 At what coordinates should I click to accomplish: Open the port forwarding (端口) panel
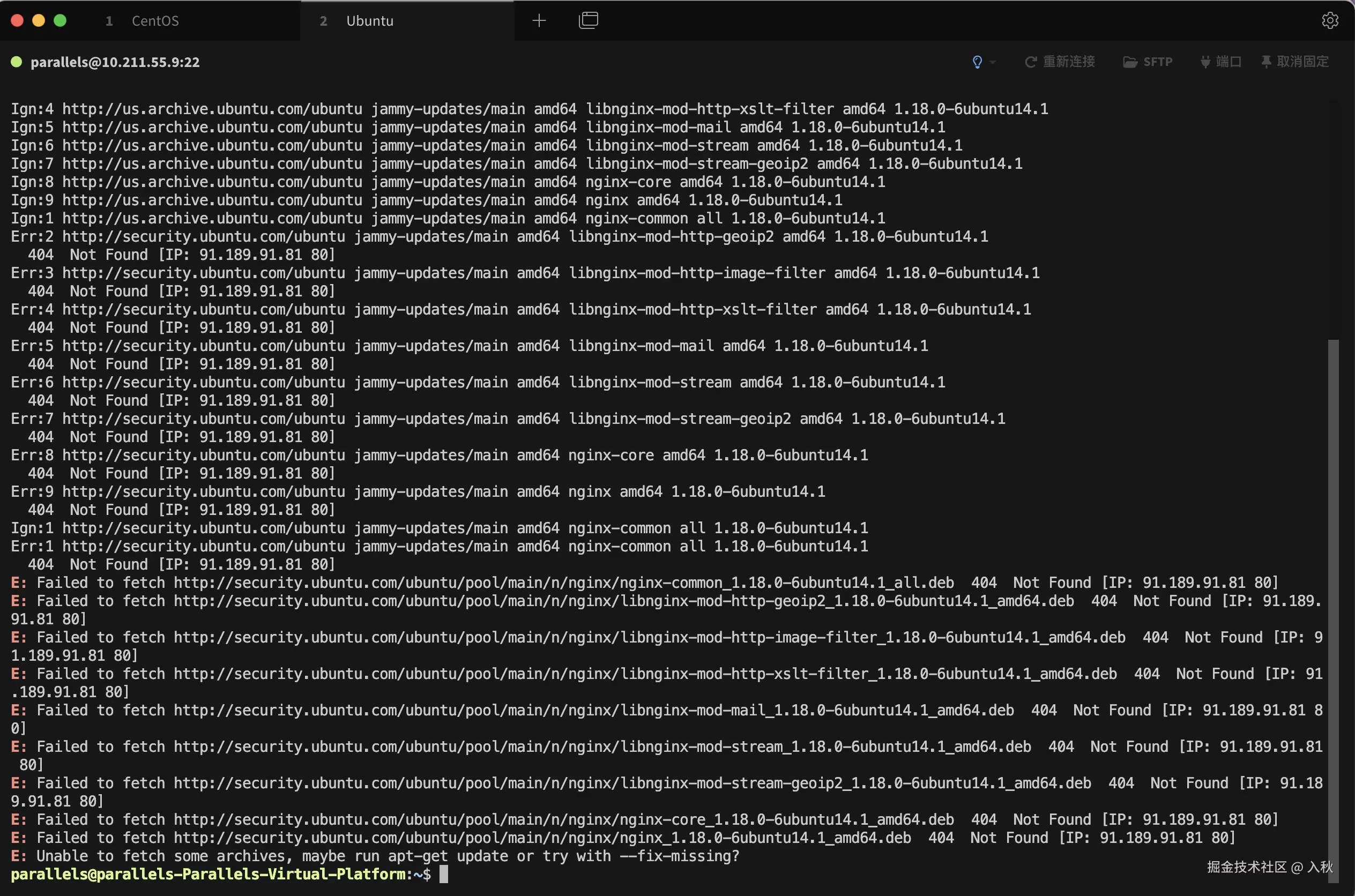click(1220, 62)
